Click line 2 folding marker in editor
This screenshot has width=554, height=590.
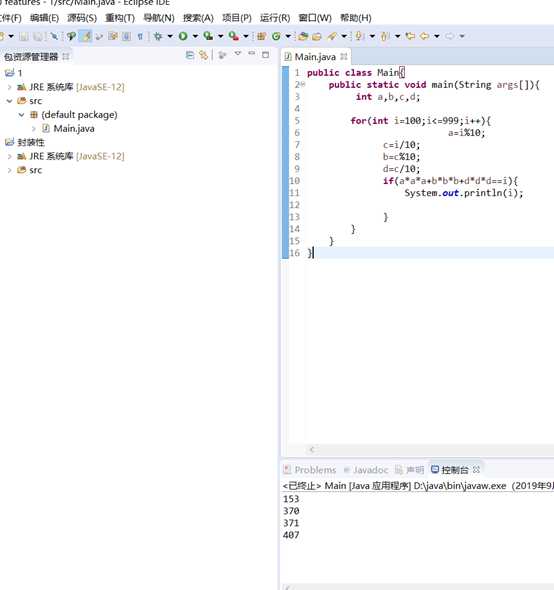pos(303,84)
